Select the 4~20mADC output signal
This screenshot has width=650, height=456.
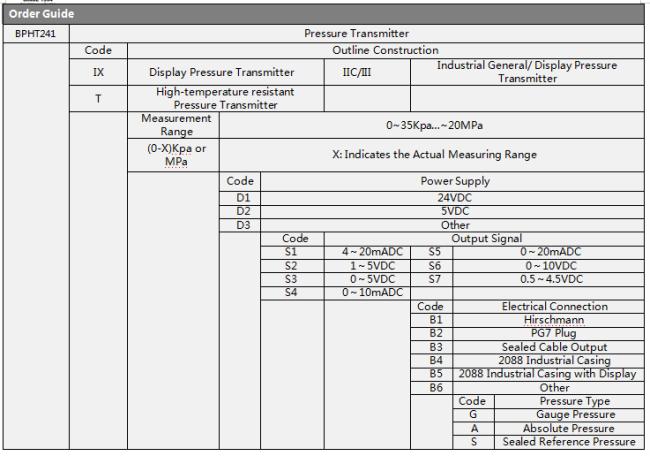368,252
